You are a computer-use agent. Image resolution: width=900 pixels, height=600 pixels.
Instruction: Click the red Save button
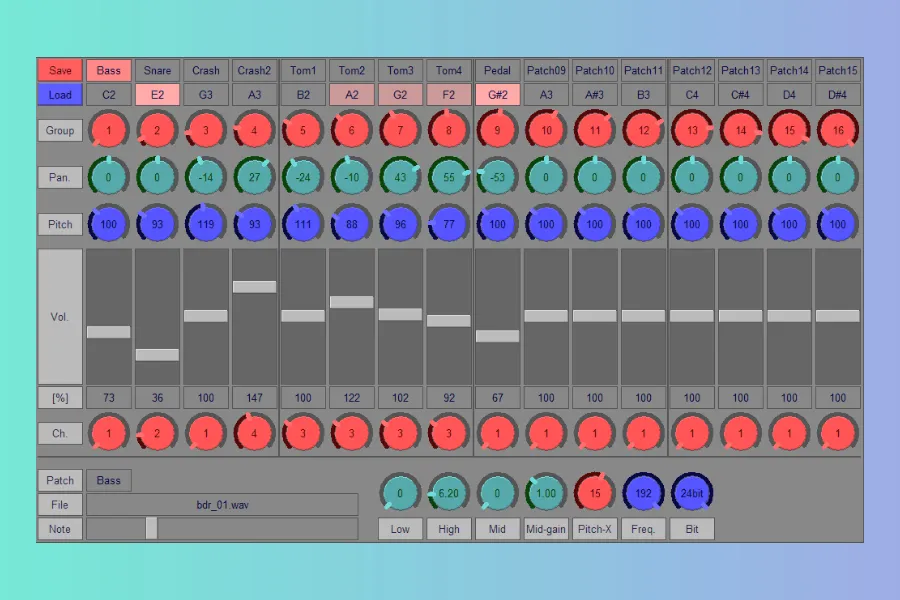[60, 71]
